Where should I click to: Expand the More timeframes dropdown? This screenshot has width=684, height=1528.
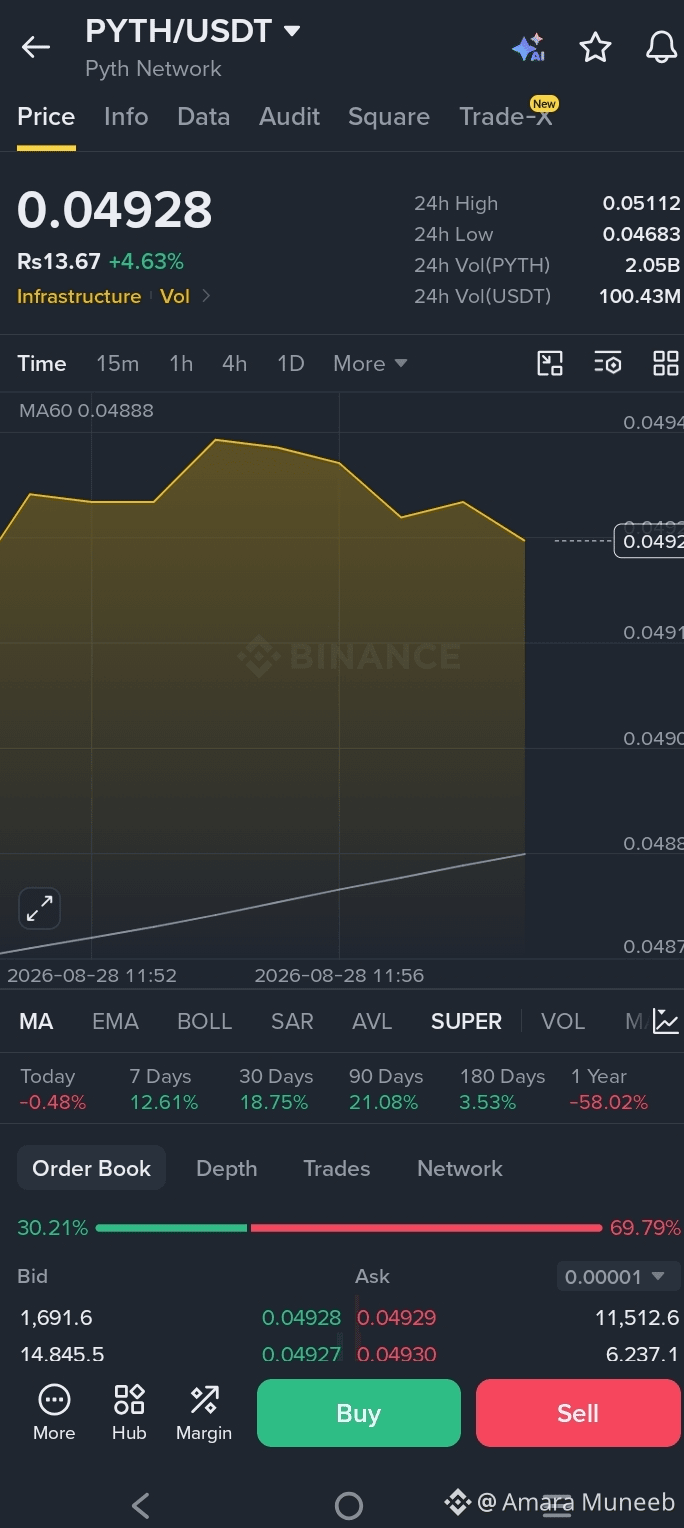(x=370, y=363)
